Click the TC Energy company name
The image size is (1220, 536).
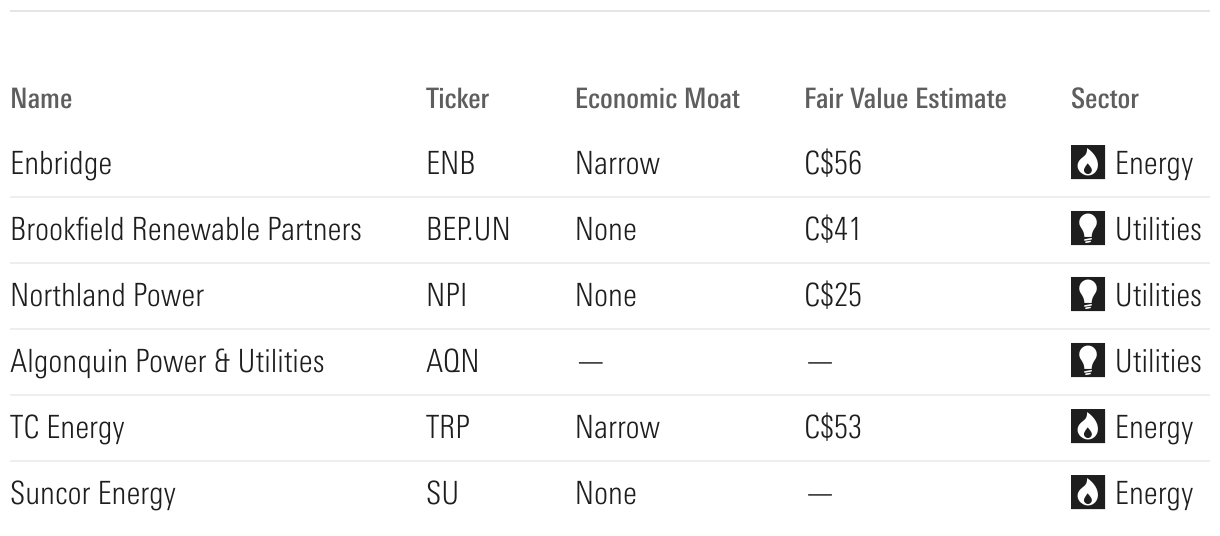68,428
